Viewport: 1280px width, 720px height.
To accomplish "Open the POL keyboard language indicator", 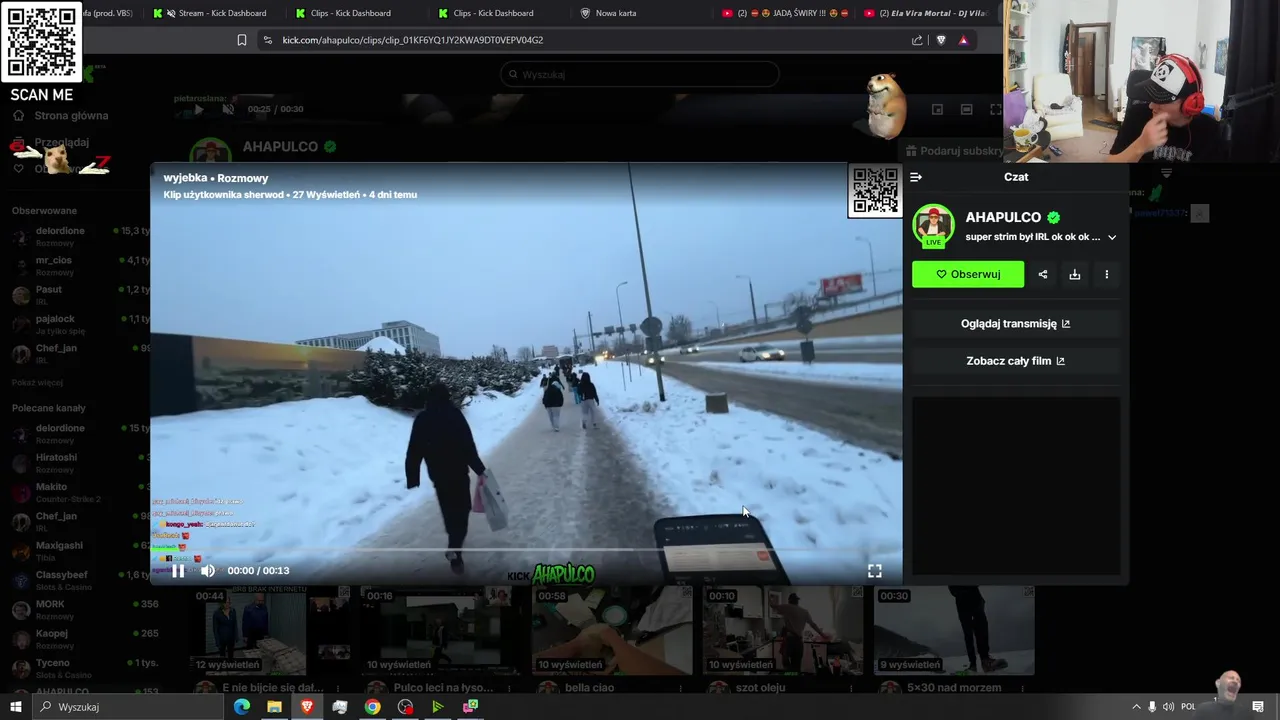I will (1188, 707).
